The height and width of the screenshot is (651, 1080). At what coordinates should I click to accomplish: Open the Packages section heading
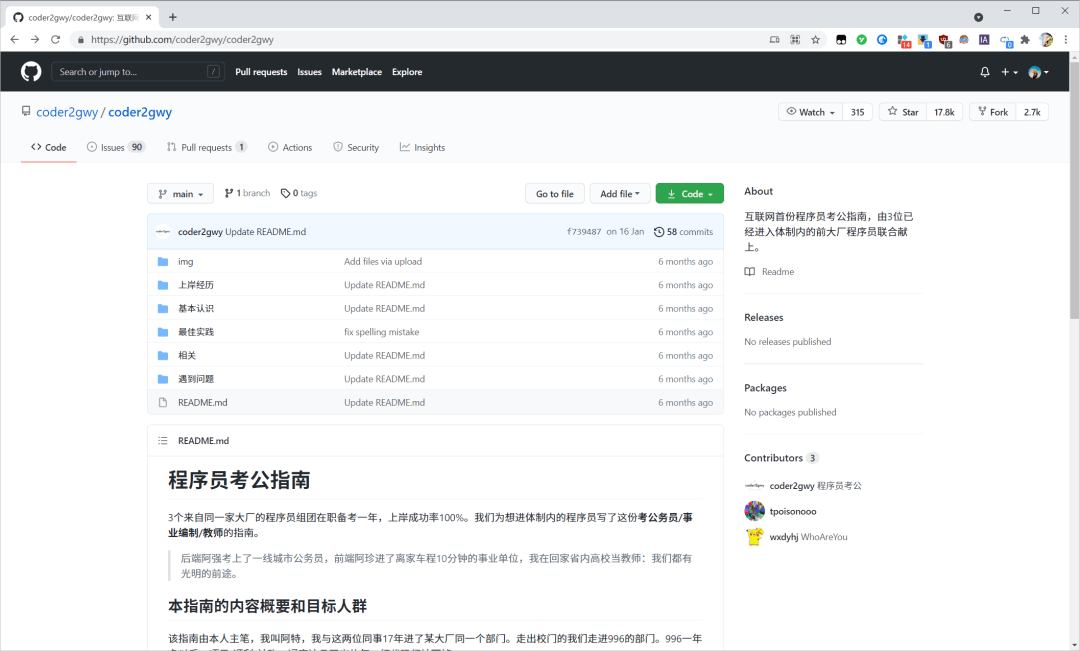pyautogui.click(x=765, y=388)
